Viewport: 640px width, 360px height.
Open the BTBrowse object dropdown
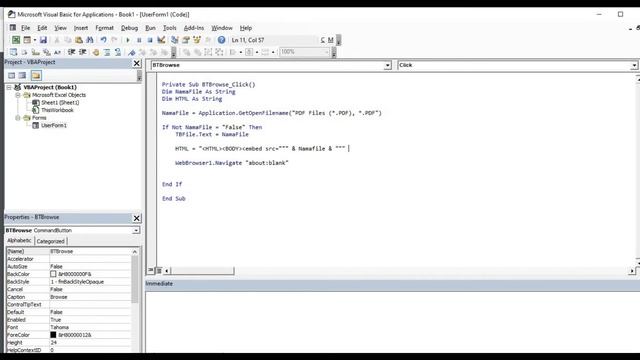pos(387,65)
